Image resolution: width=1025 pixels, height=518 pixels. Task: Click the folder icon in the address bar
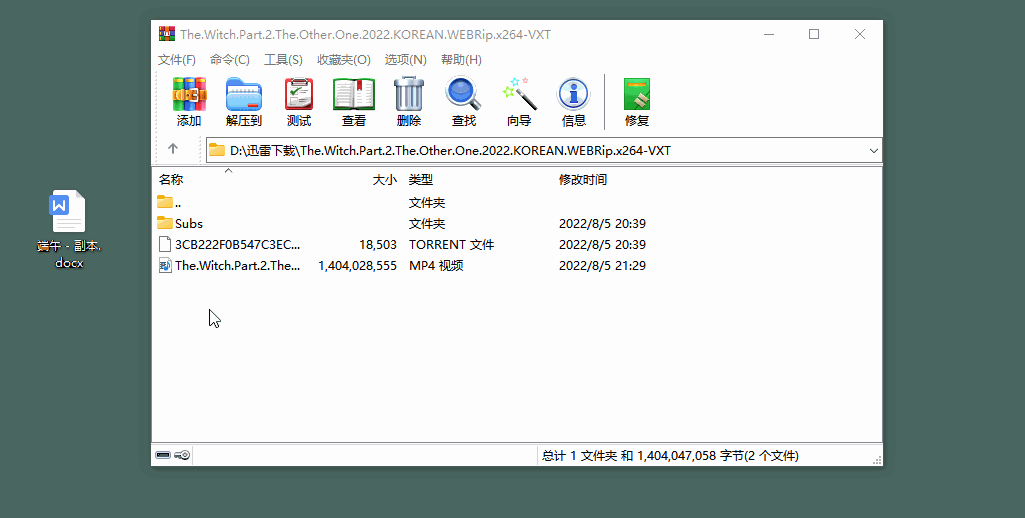(x=217, y=150)
